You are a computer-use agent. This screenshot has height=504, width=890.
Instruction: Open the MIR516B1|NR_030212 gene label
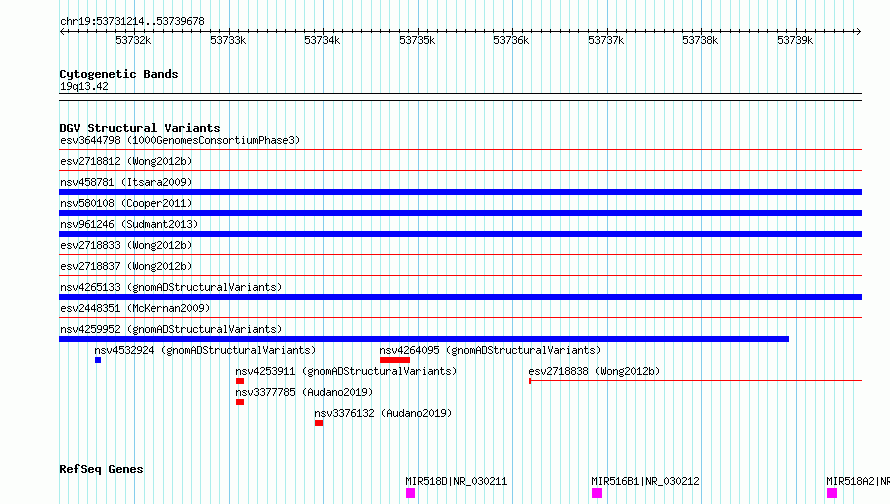[x=645, y=481]
